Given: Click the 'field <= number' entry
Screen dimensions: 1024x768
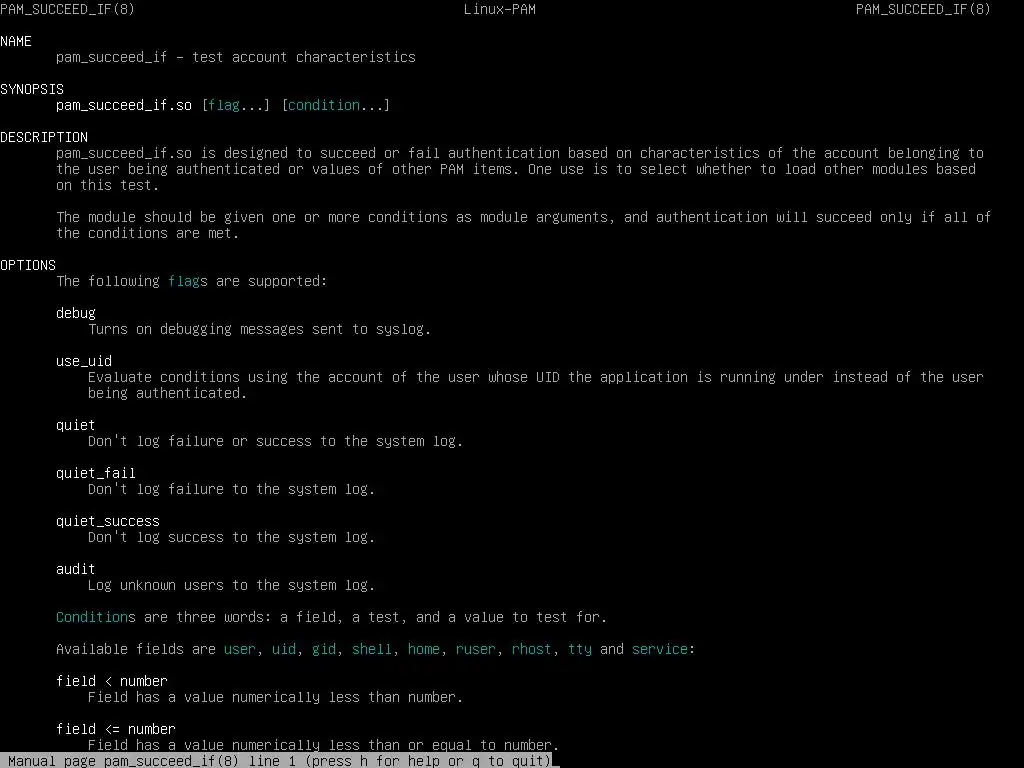Looking at the screenshot, I should tap(116, 729).
